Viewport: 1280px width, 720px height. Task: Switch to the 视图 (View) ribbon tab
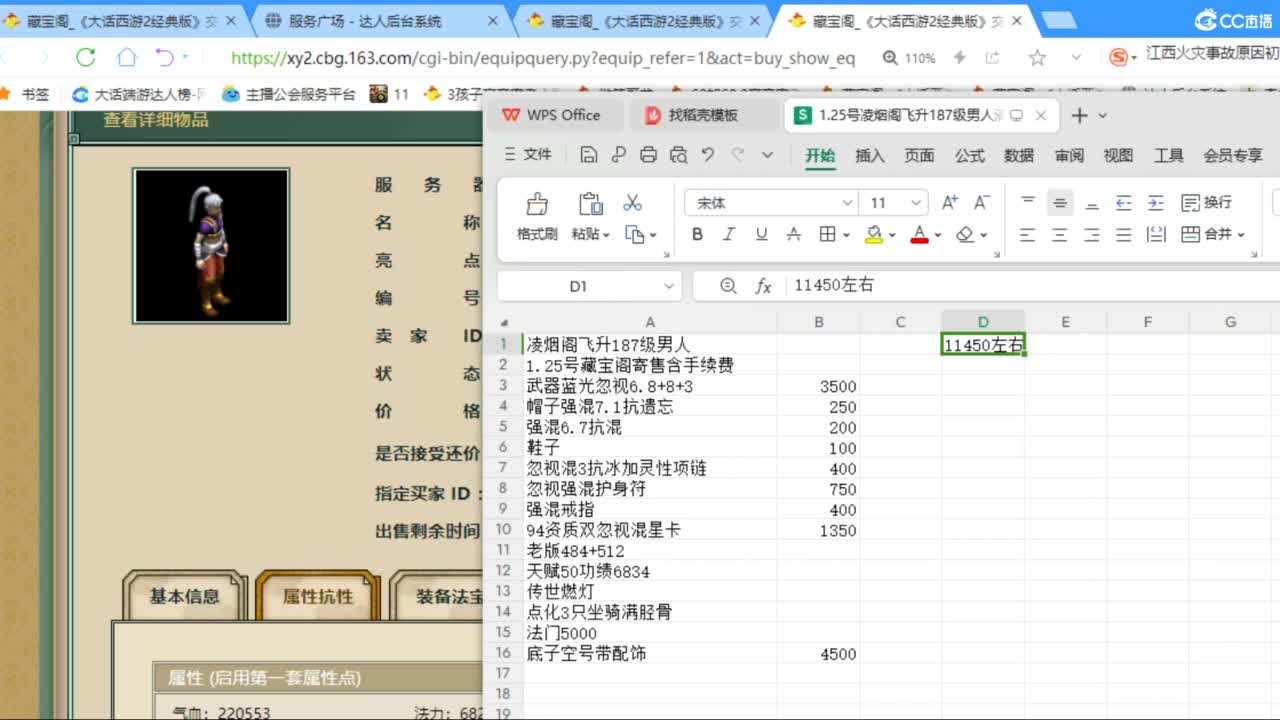pos(1118,155)
